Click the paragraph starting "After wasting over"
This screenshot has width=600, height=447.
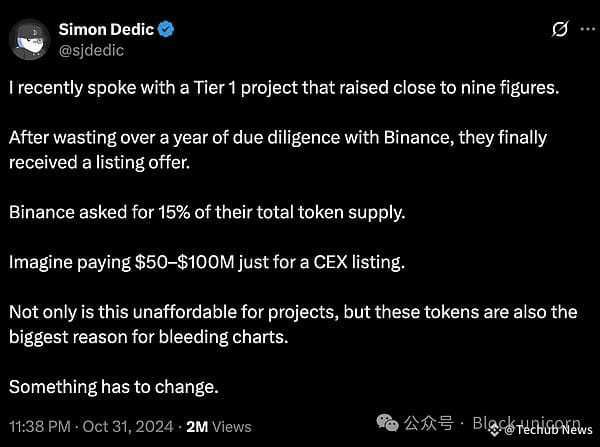(x=278, y=150)
